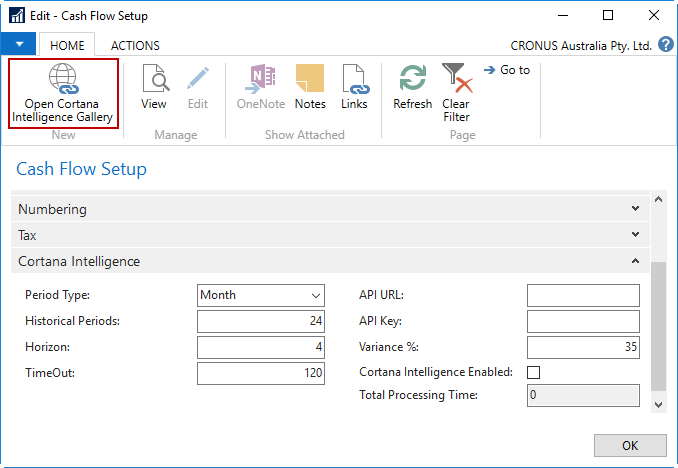Switch to the ACTIONS tab
The width and height of the screenshot is (678, 468).
[x=135, y=45]
